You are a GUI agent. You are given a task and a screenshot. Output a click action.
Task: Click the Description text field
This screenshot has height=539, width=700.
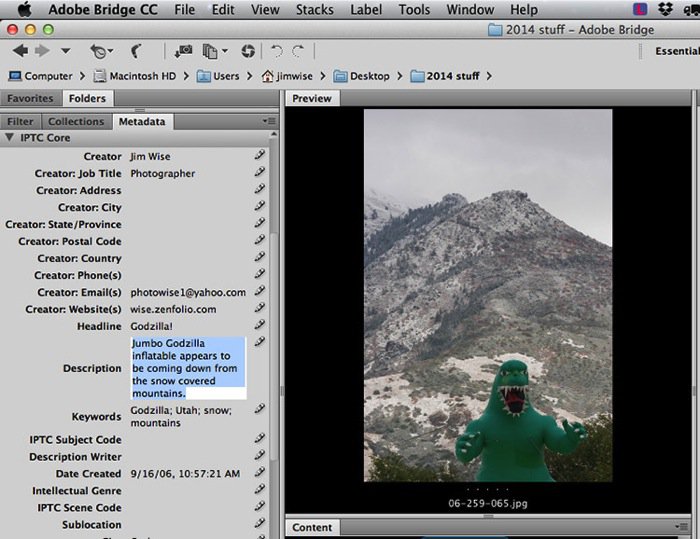(188, 368)
